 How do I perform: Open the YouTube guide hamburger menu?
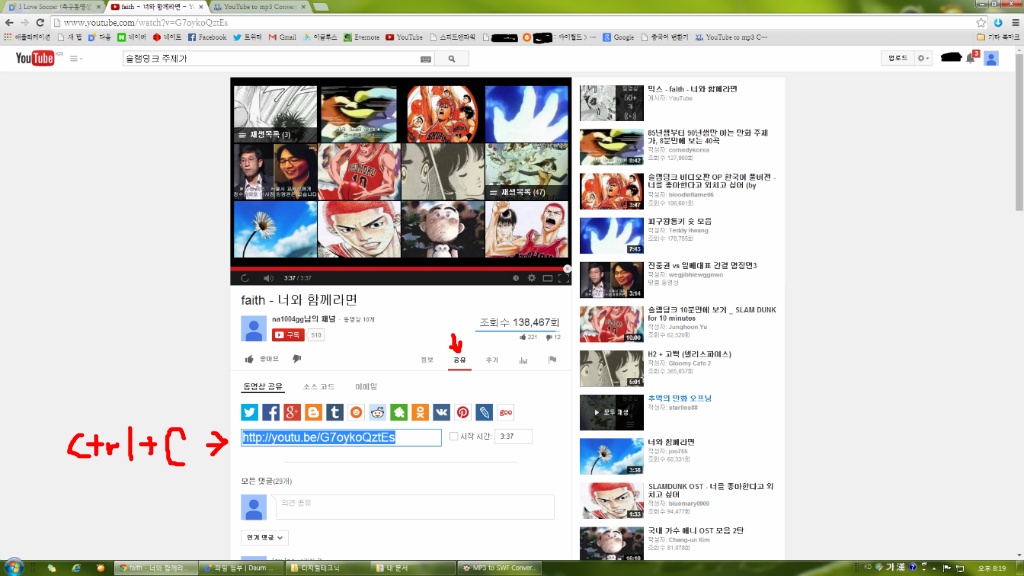(74, 58)
